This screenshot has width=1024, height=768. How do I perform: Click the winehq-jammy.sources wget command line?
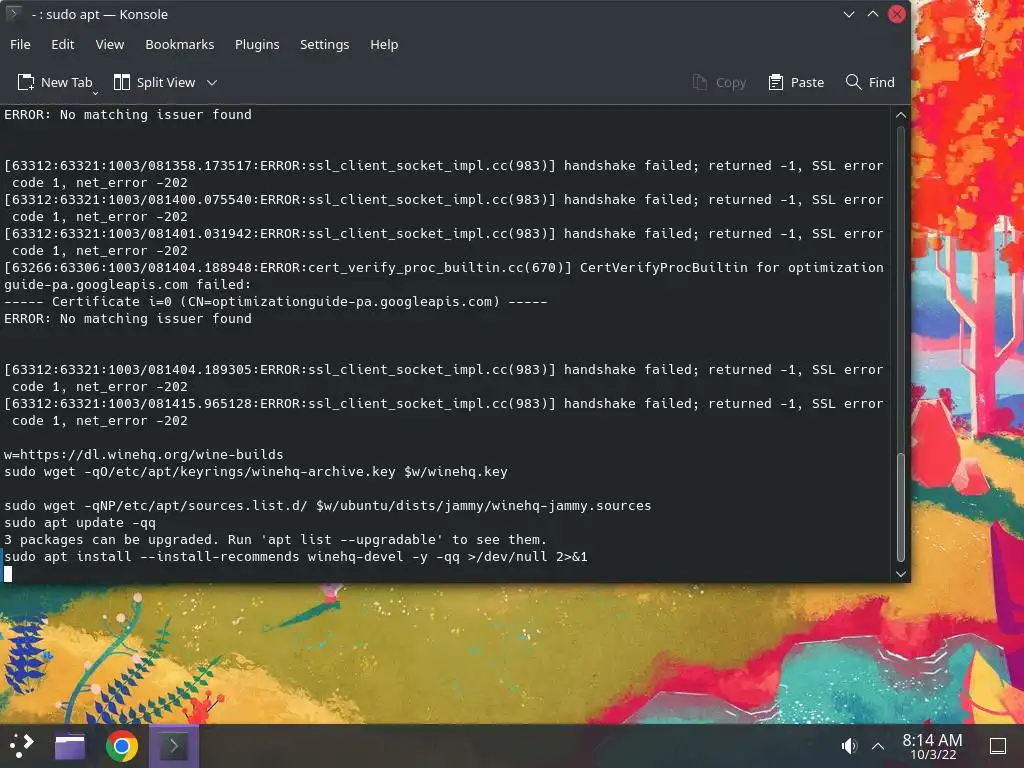[x=327, y=505]
